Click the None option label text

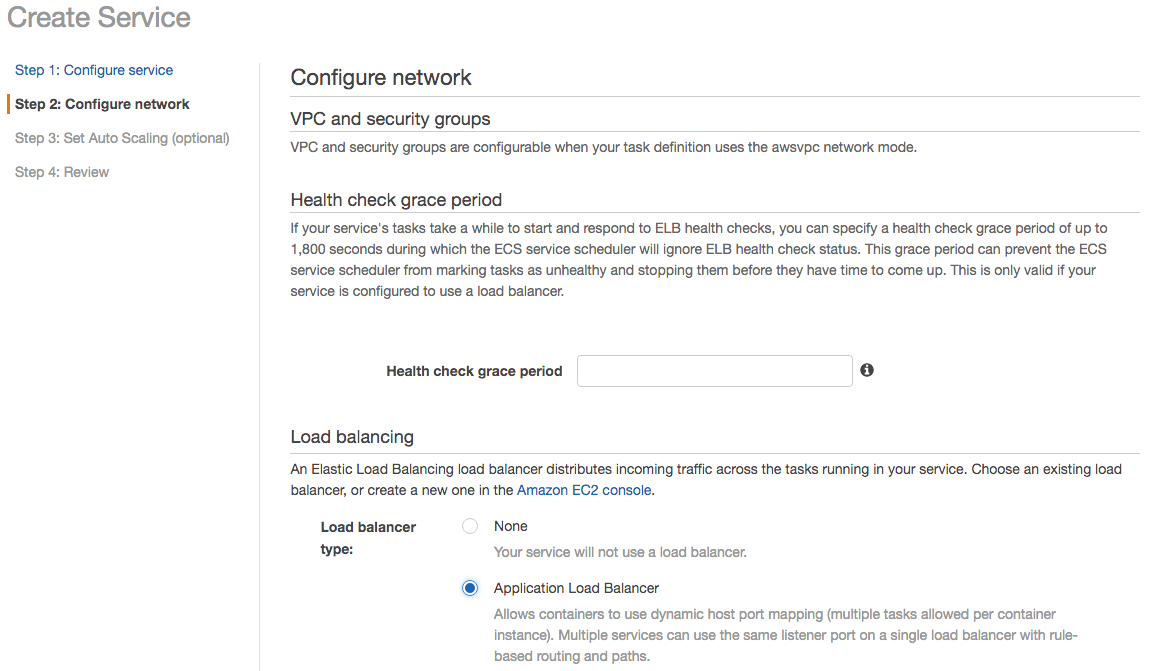click(510, 526)
